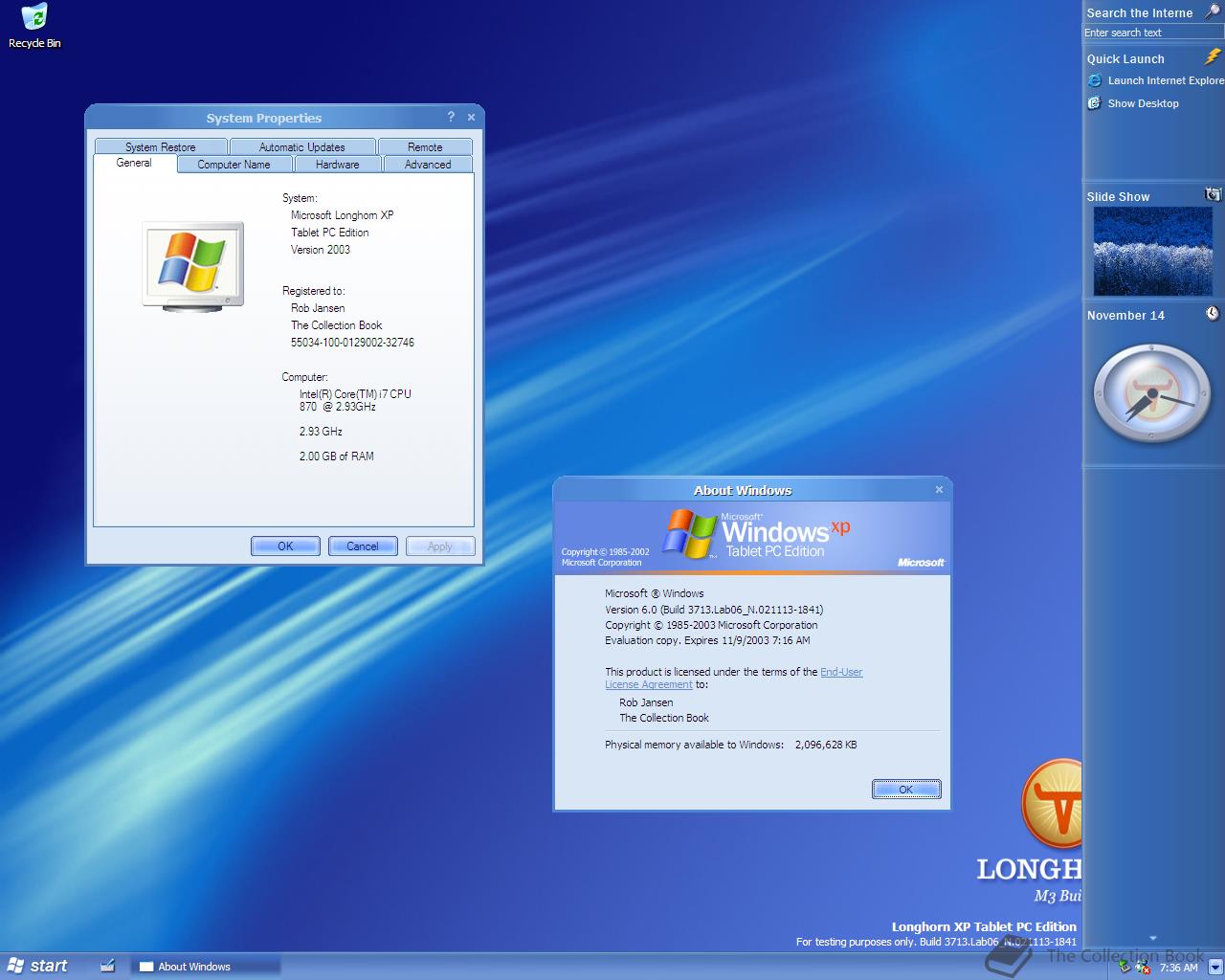Click the Safely Remove Hardware tray icon
Viewport: 1225px width, 980px height.
pyautogui.click(x=1125, y=967)
